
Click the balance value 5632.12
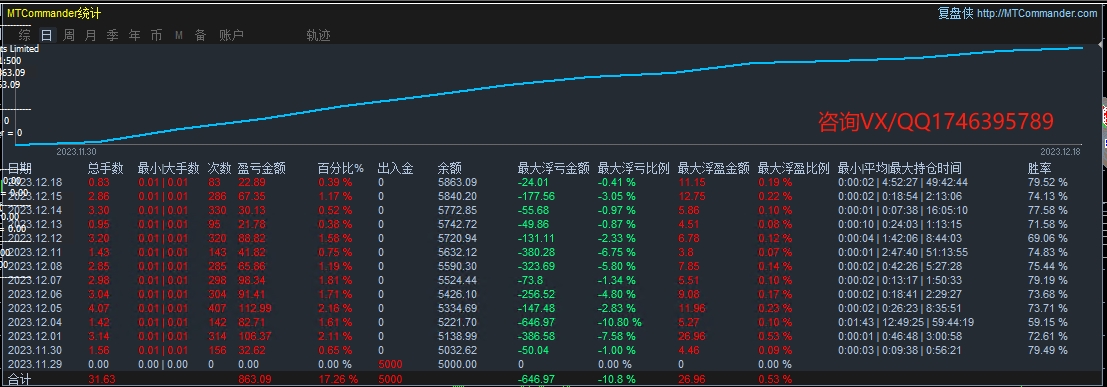[x=457, y=252]
